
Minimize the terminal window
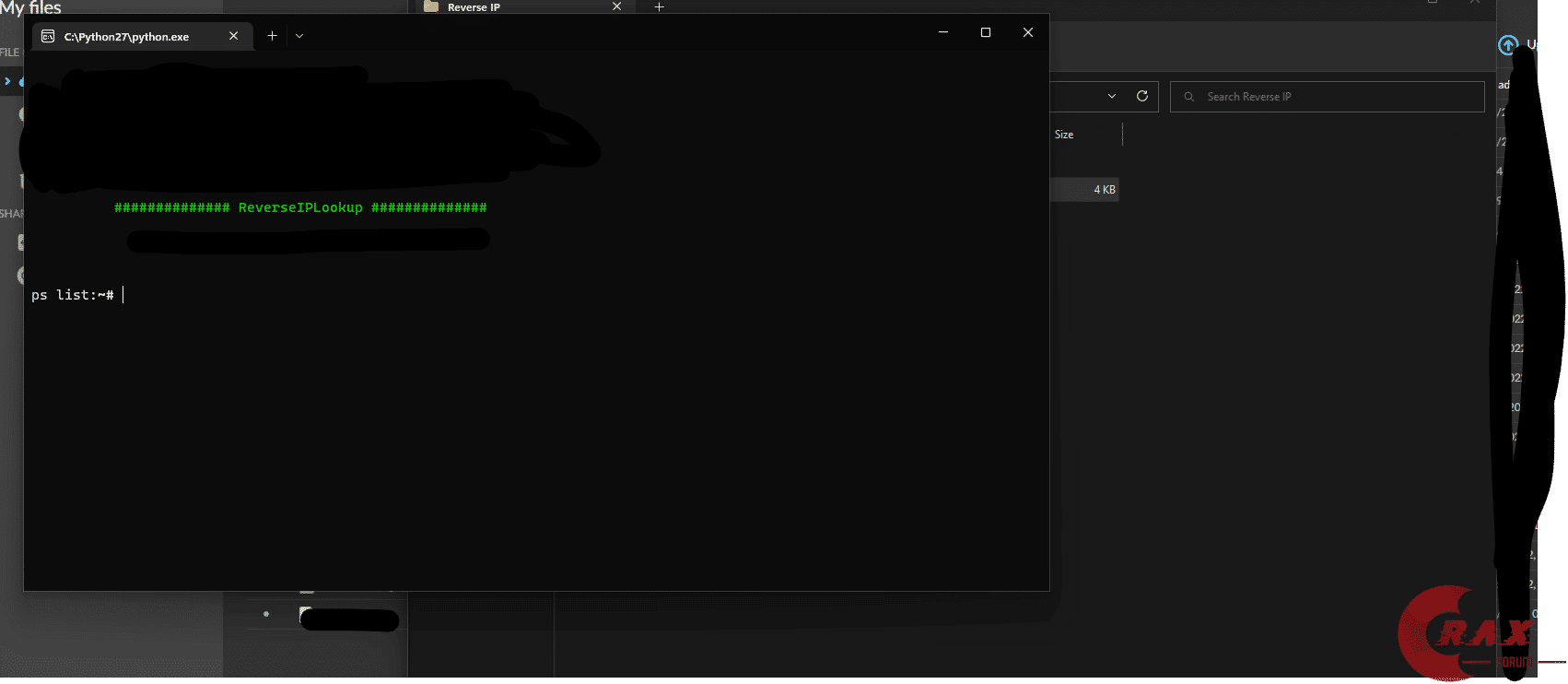point(943,32)
